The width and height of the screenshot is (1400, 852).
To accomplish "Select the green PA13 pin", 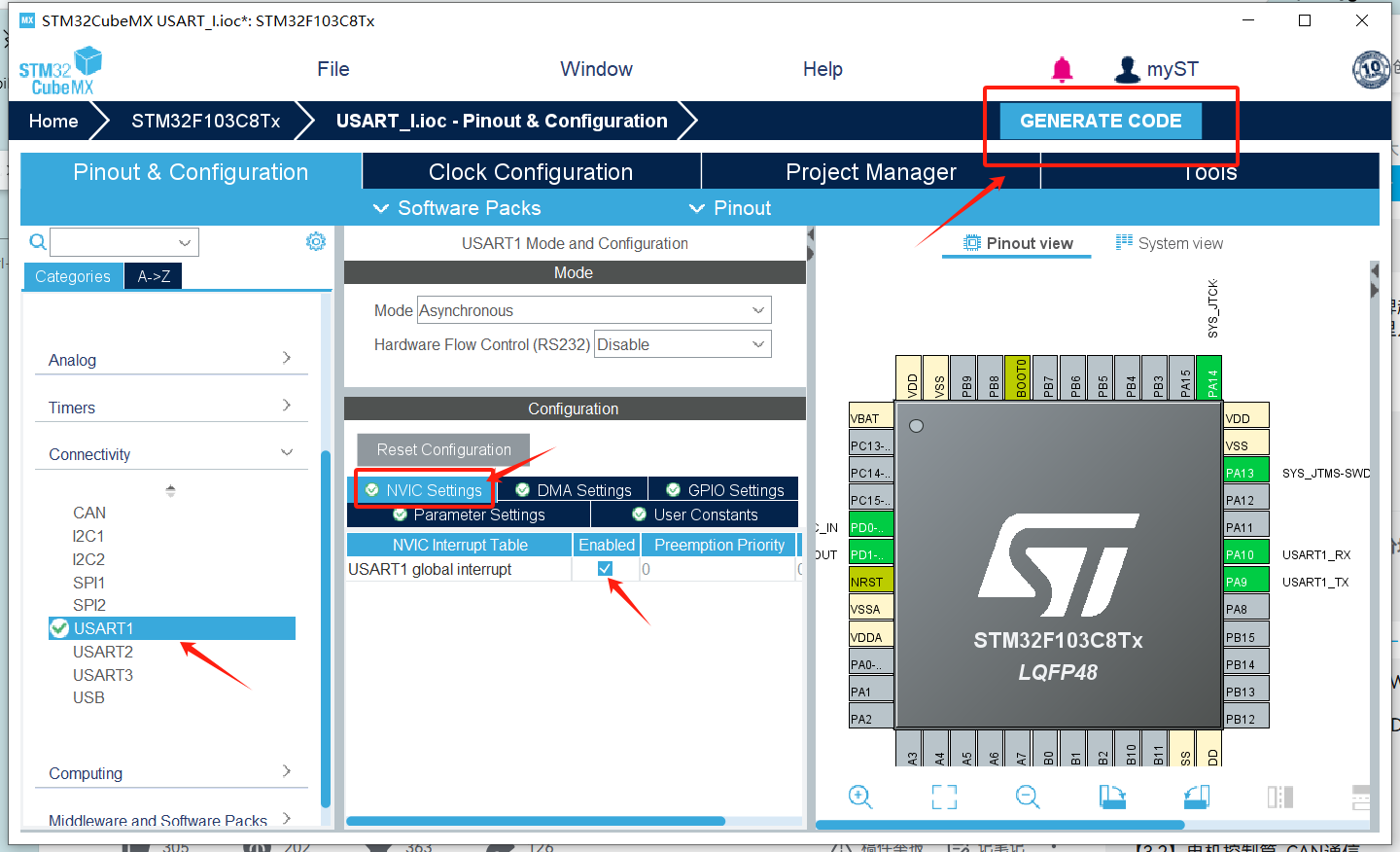I will pyautogui.click(x=1246, y=473).
